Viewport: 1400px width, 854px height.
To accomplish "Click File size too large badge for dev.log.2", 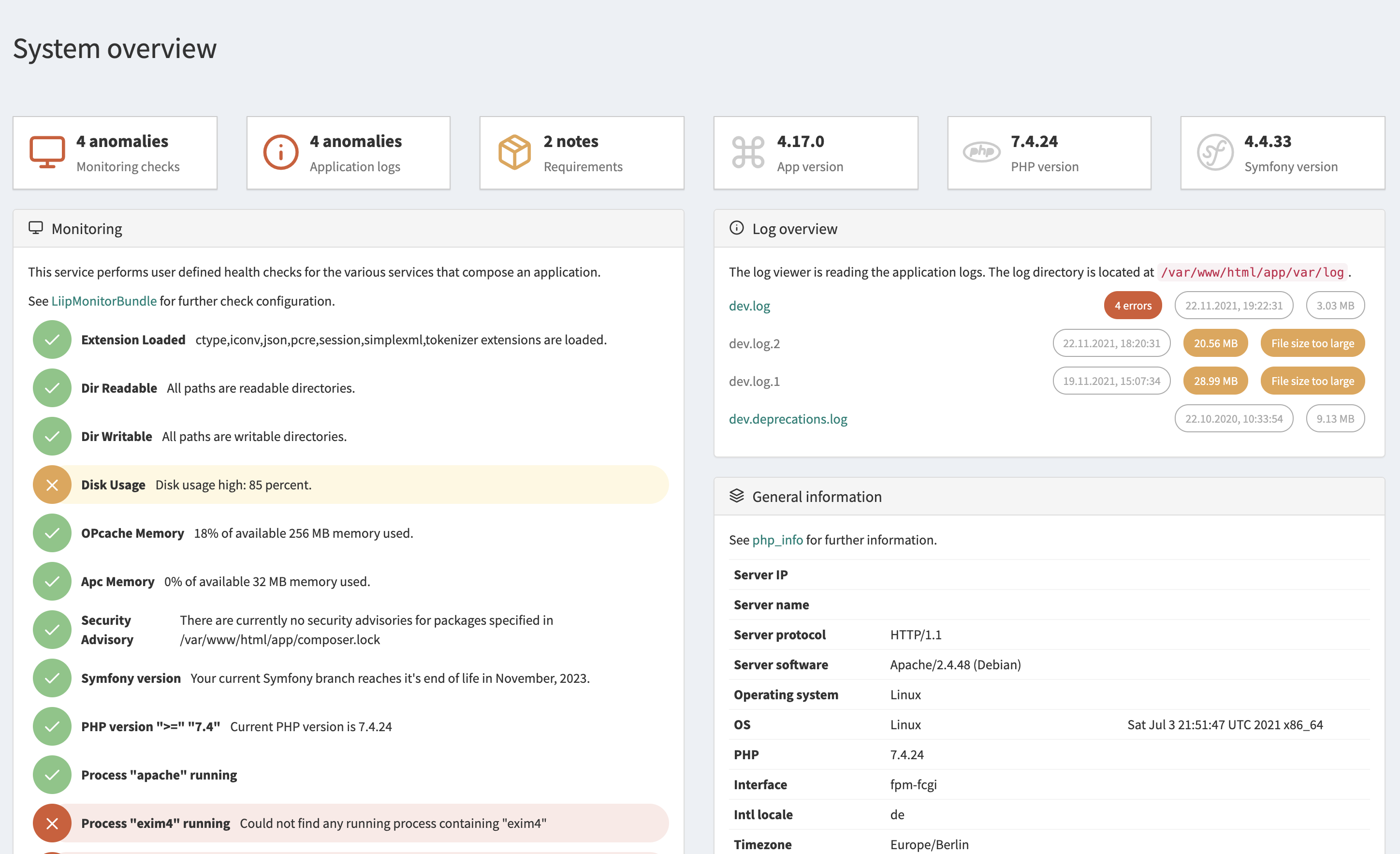I will [1312, 343].
